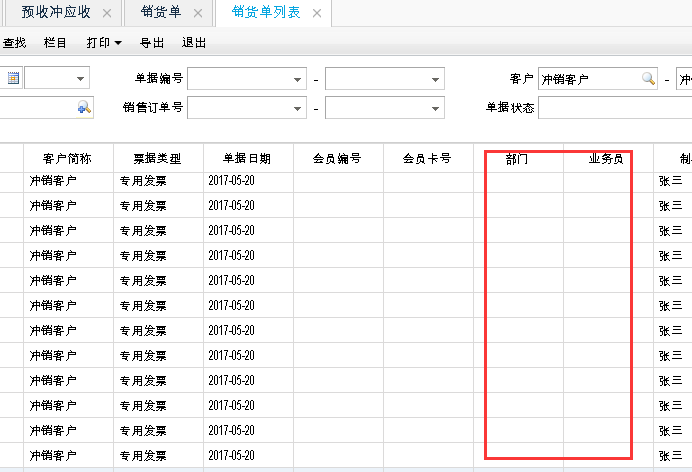Select last row 2017-05-20 date cell
This screenshot has height=472, width=692.
[248, 455]
